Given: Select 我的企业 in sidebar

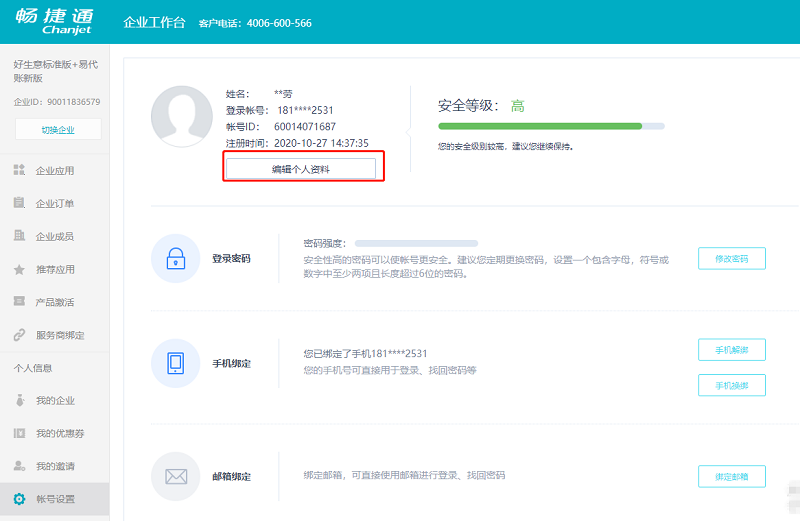Looking at the screenshot, I should point(55,400).
